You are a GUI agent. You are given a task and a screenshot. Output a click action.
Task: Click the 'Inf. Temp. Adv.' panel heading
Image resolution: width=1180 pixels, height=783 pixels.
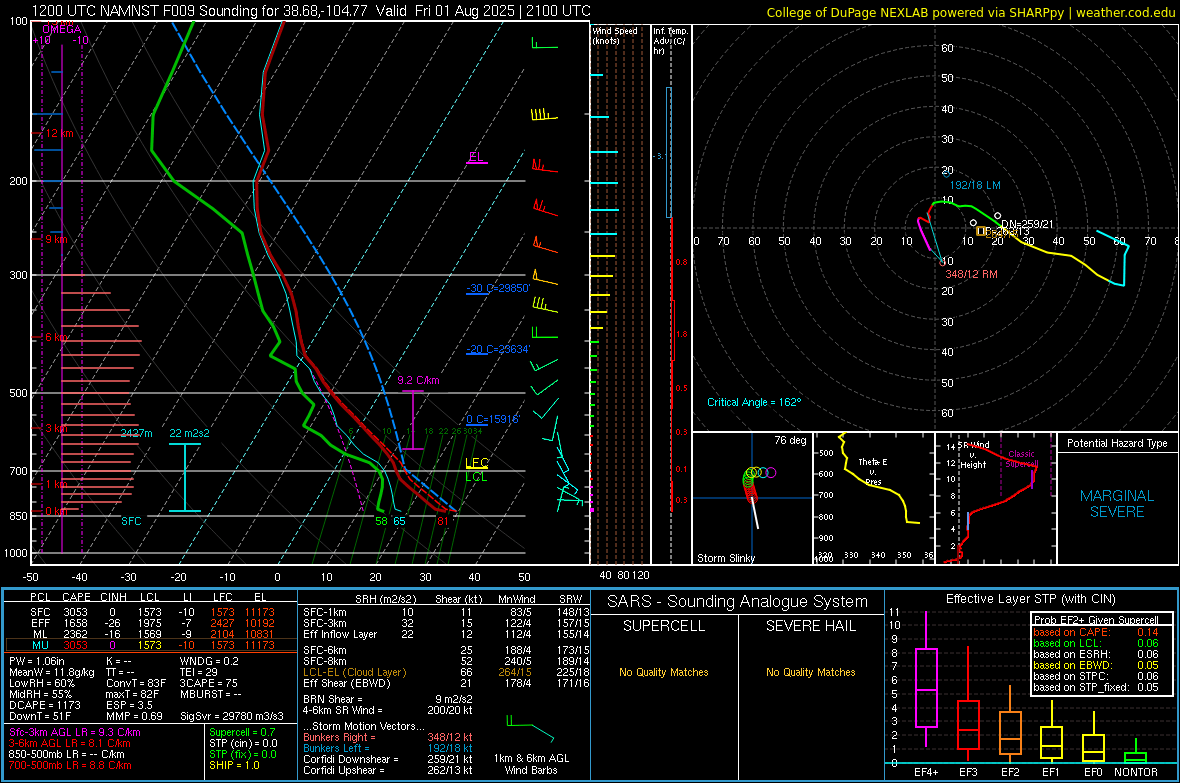click(670, 41)
